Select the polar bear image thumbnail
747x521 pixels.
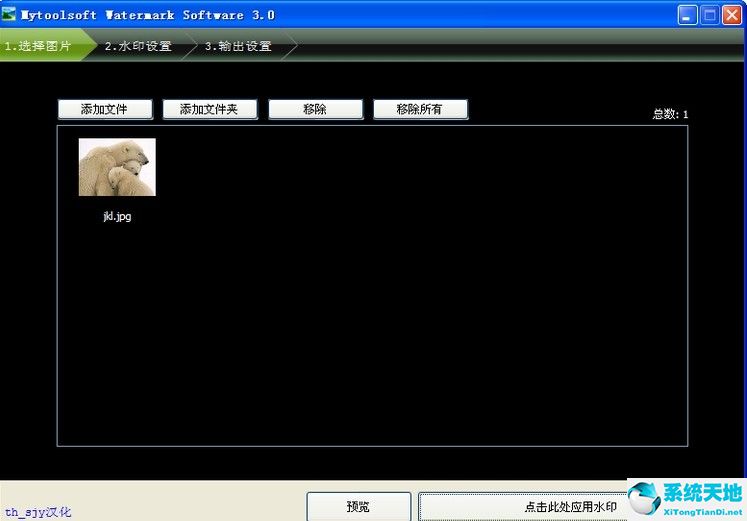tap(117, 167)
